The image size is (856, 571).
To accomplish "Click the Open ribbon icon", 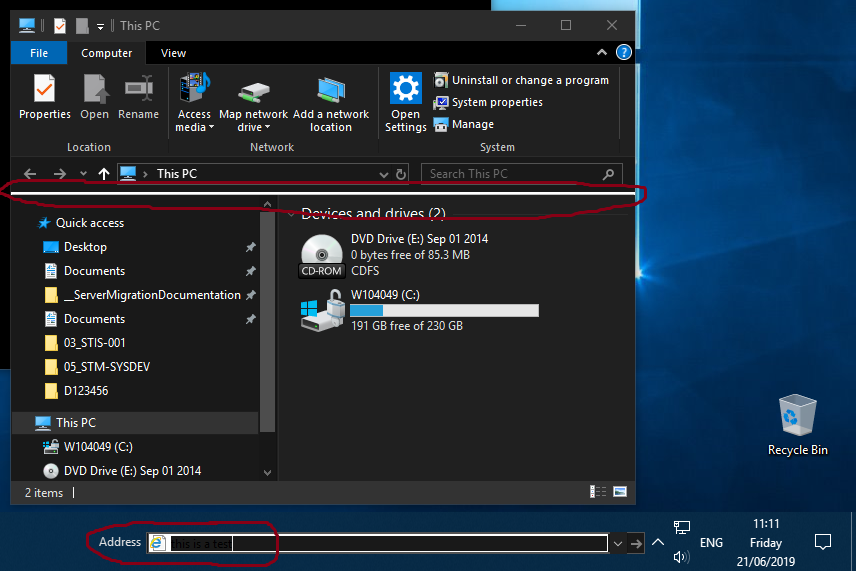I will pyautogui.click(x=94, y=97).
